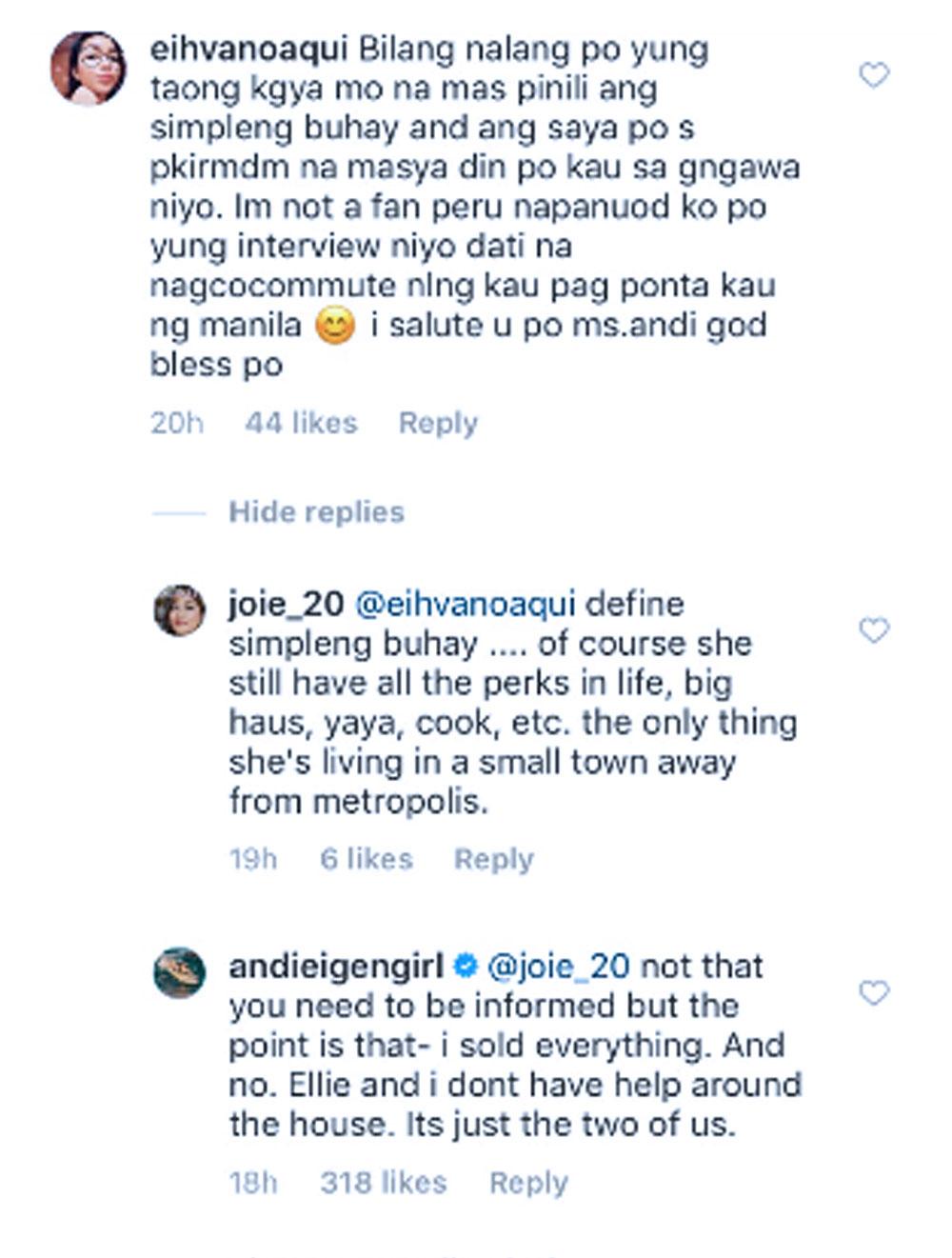Collapse the thread with Hide replies
This screenshot has width=952, height=1258.
316,512
